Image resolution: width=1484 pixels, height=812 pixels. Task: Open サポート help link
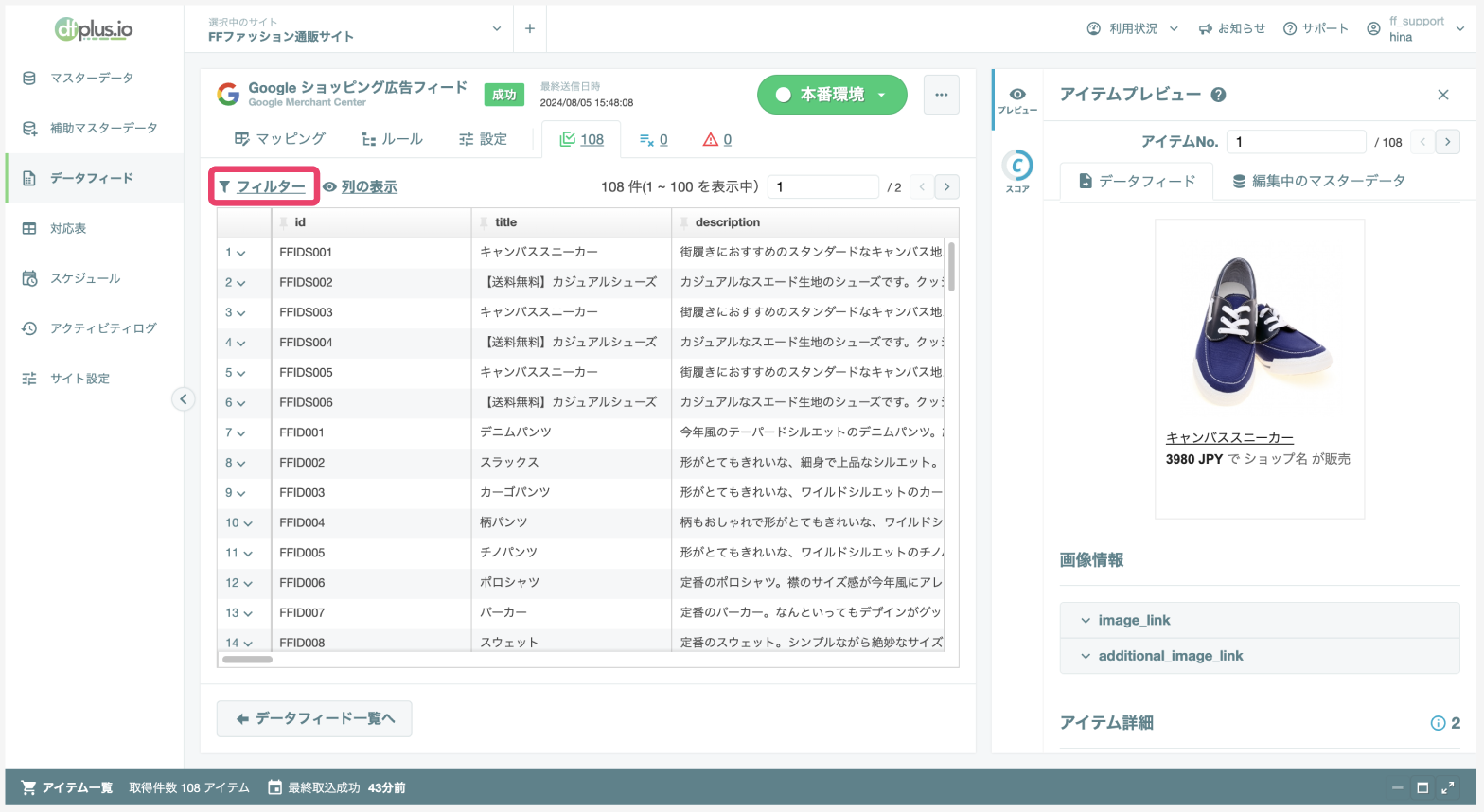[x=1316, y=29]
